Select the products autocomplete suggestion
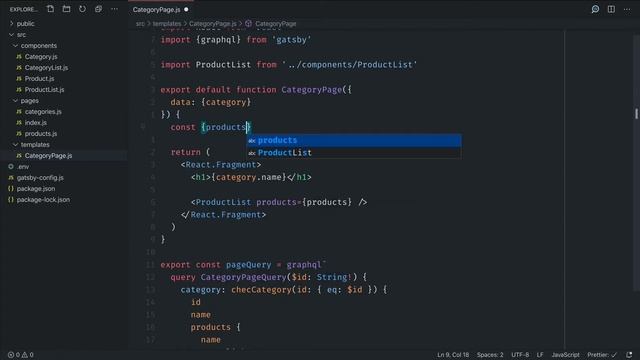The image size is (640, 360). coord(354,140)
